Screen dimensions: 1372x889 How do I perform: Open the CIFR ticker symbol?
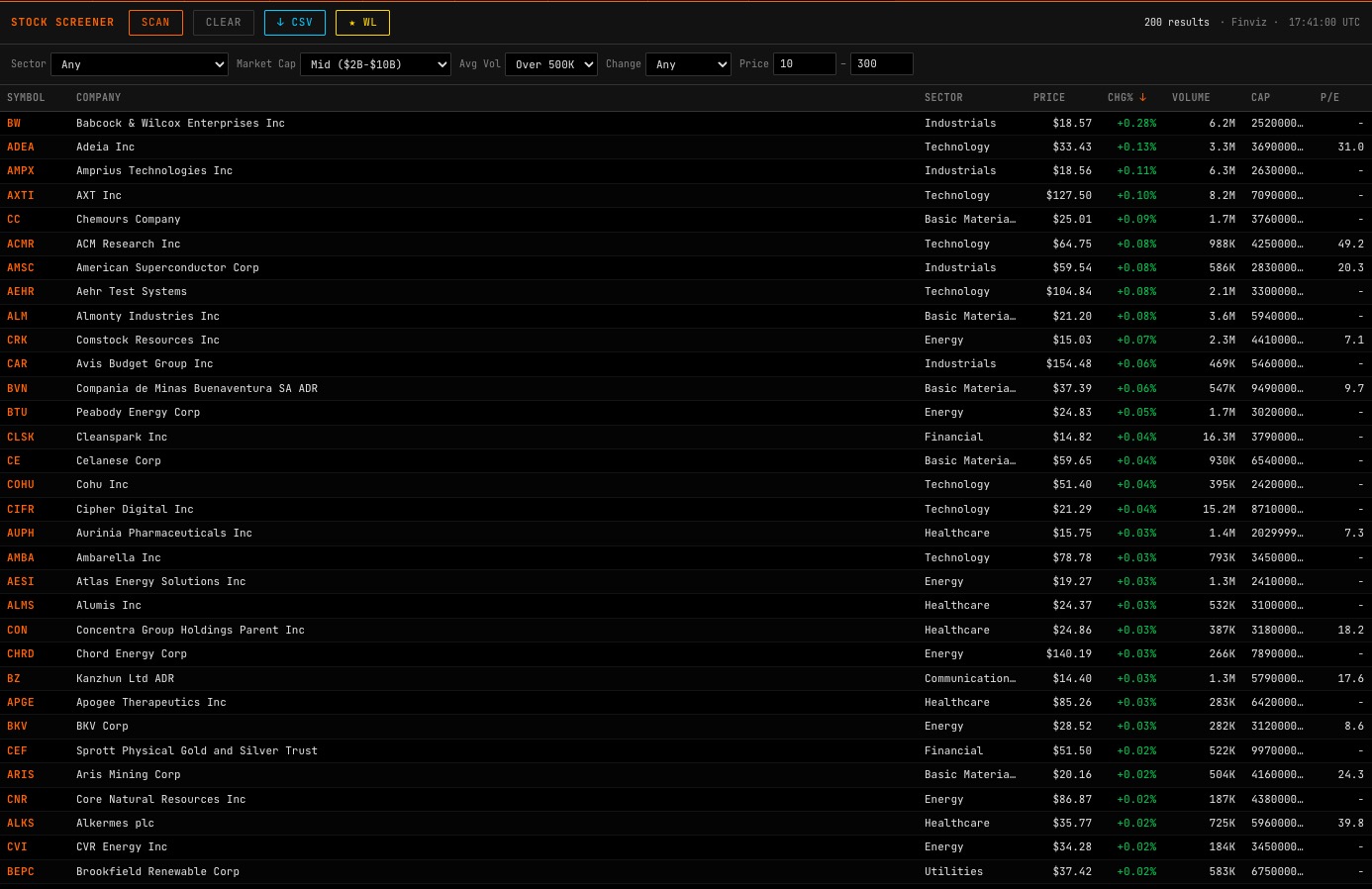[x=21, y=510]
